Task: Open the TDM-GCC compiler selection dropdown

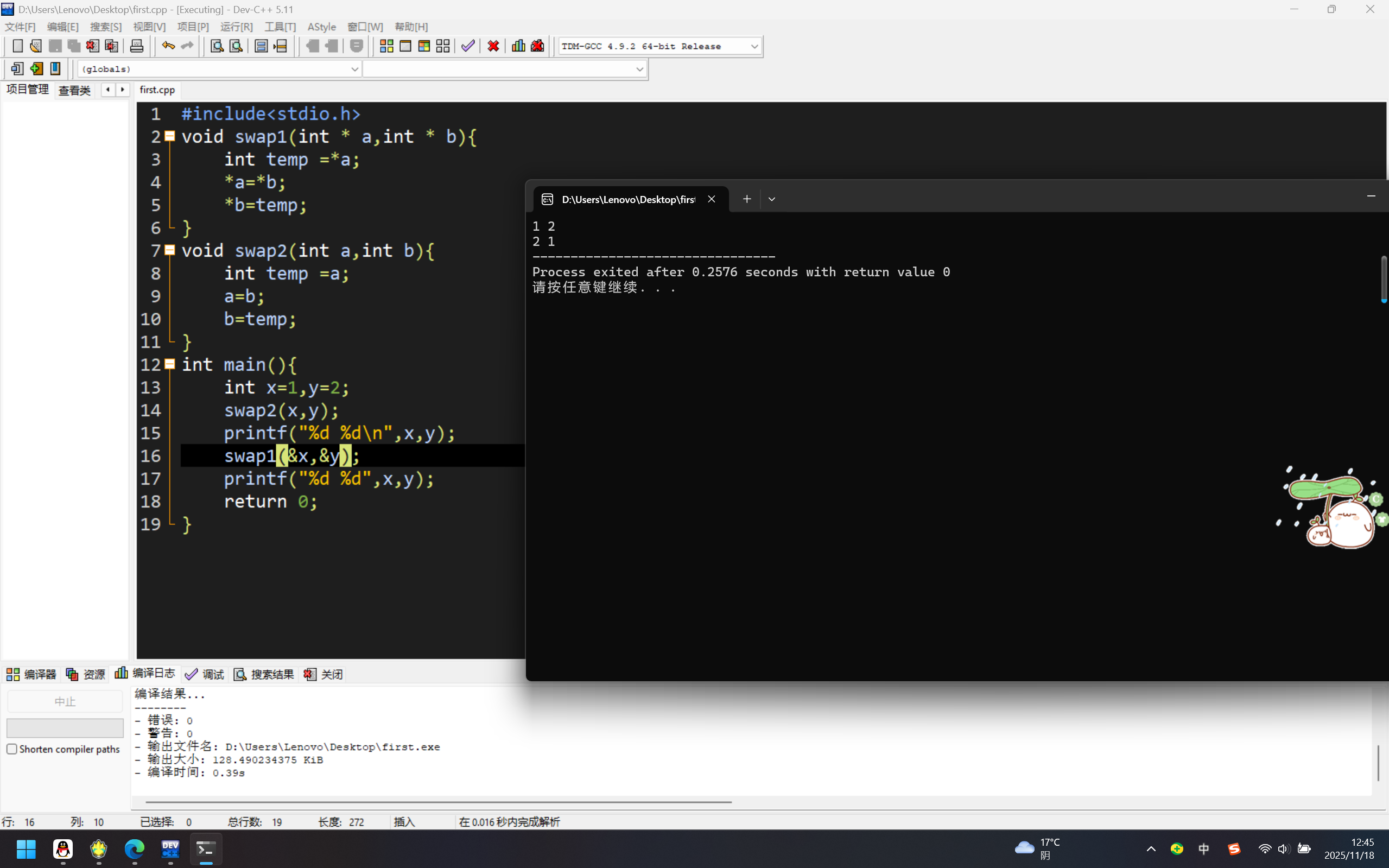Action: coord(754,46)
